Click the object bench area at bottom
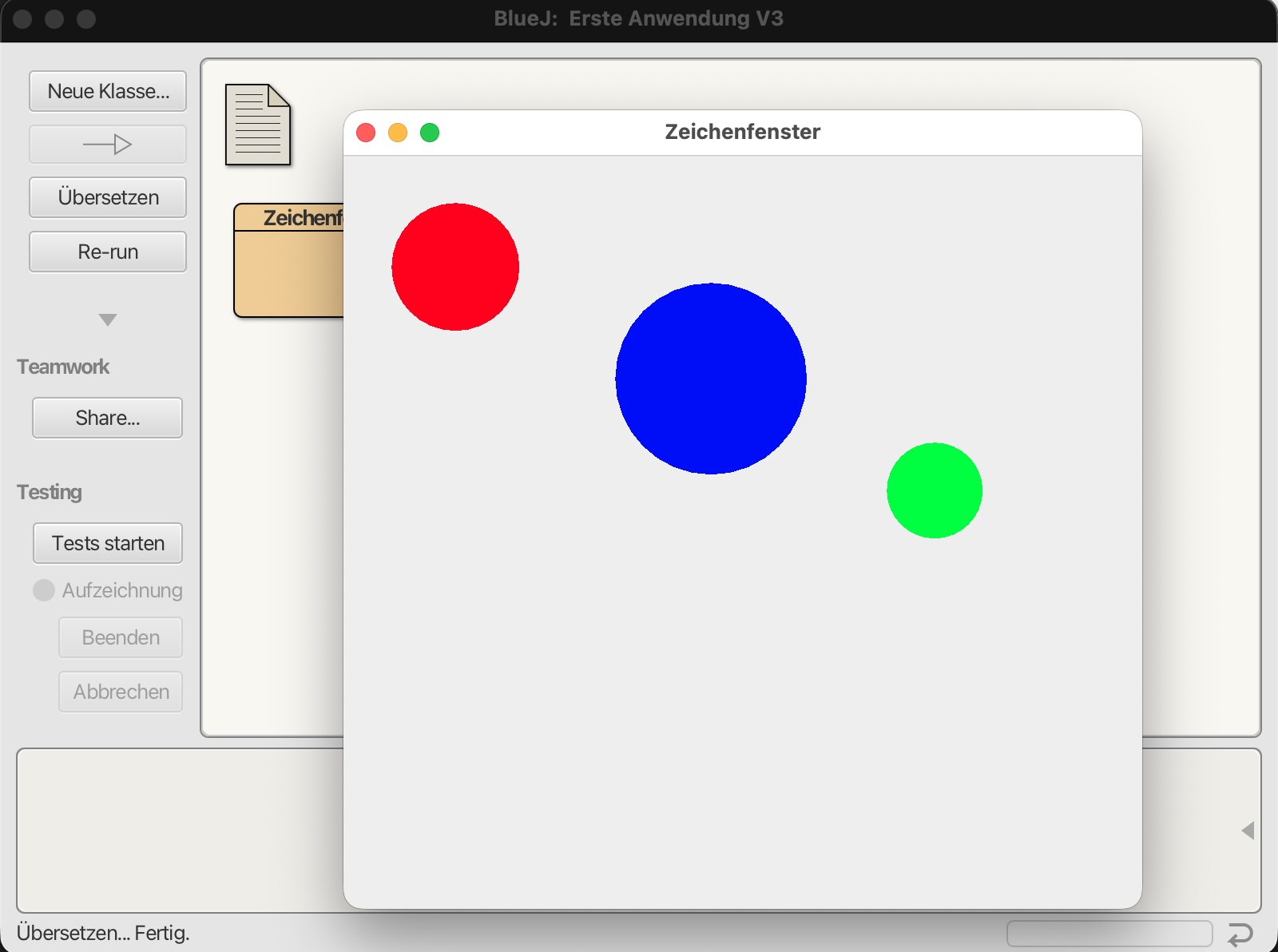Screen dimensions: 1278x952 [x=180, y=831]
